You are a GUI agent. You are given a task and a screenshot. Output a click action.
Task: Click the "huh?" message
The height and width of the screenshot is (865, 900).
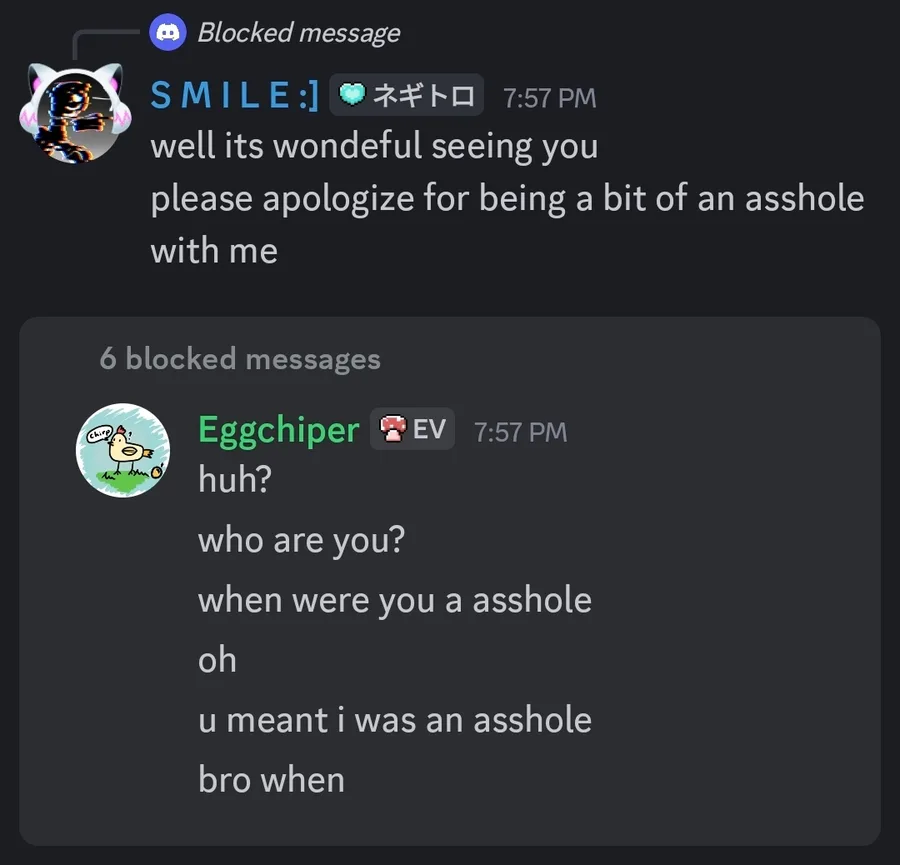pos(235,479)
